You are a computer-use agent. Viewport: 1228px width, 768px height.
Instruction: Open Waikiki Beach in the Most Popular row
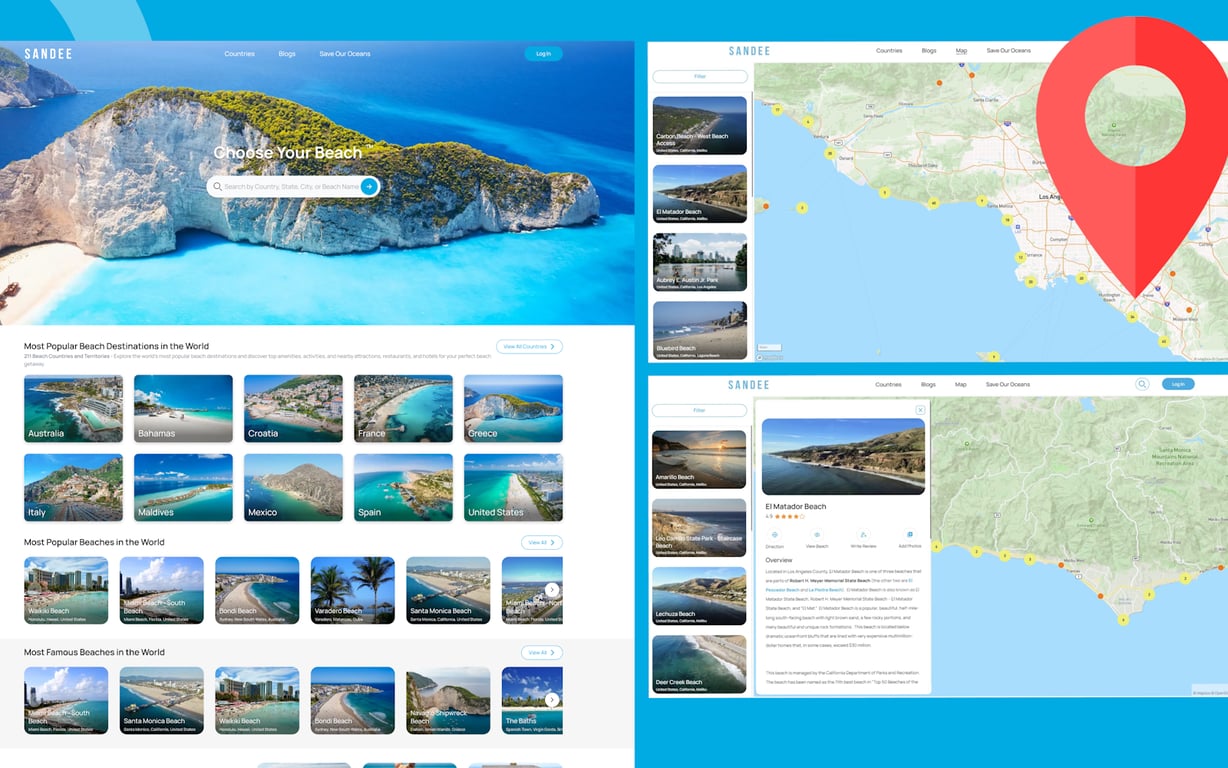(x=66, y=590)
